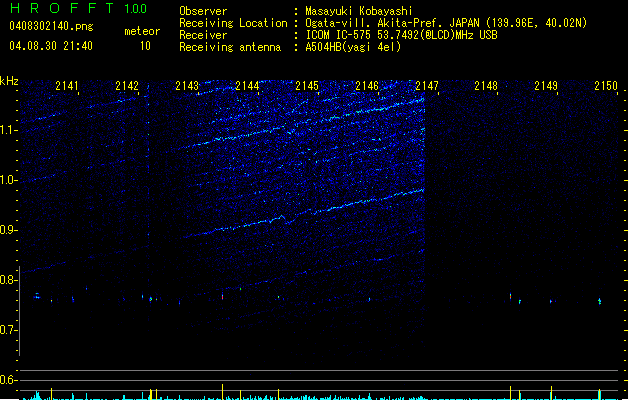Click the date stamp 04.08.30 21:40

pos(51,46)
